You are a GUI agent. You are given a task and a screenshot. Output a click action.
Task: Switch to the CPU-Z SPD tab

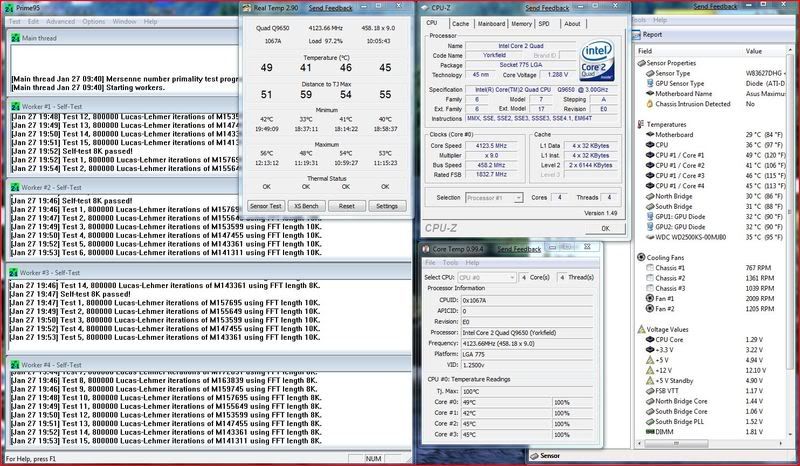click(544, 23)
